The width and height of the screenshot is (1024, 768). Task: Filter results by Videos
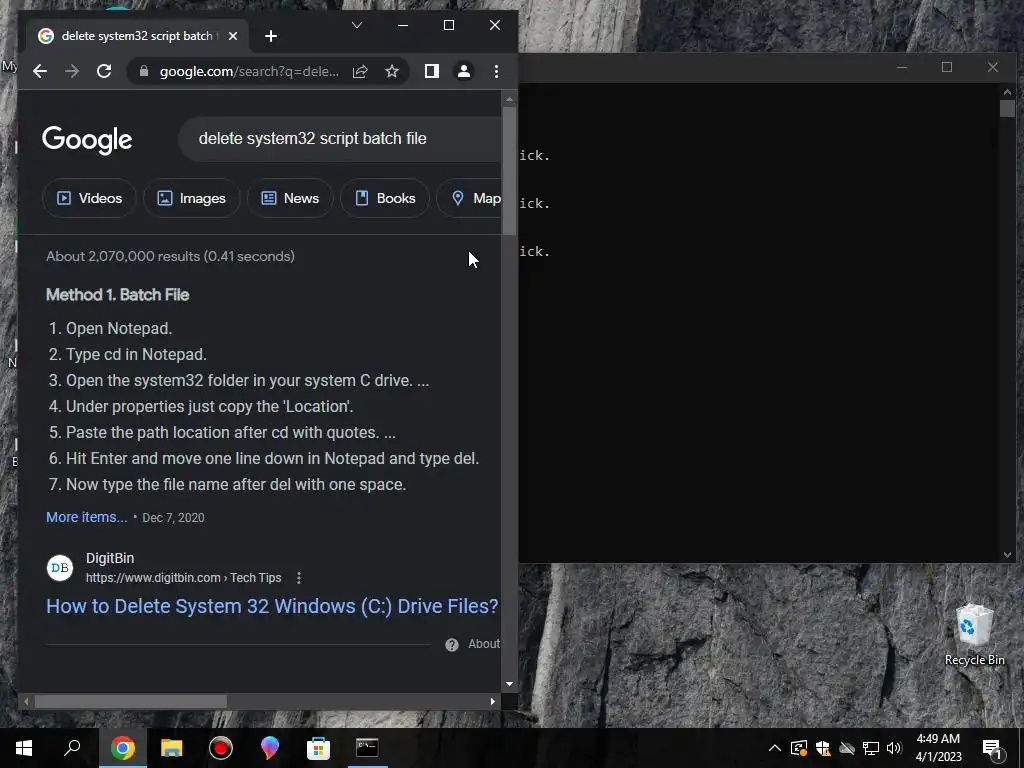point(89,198)
